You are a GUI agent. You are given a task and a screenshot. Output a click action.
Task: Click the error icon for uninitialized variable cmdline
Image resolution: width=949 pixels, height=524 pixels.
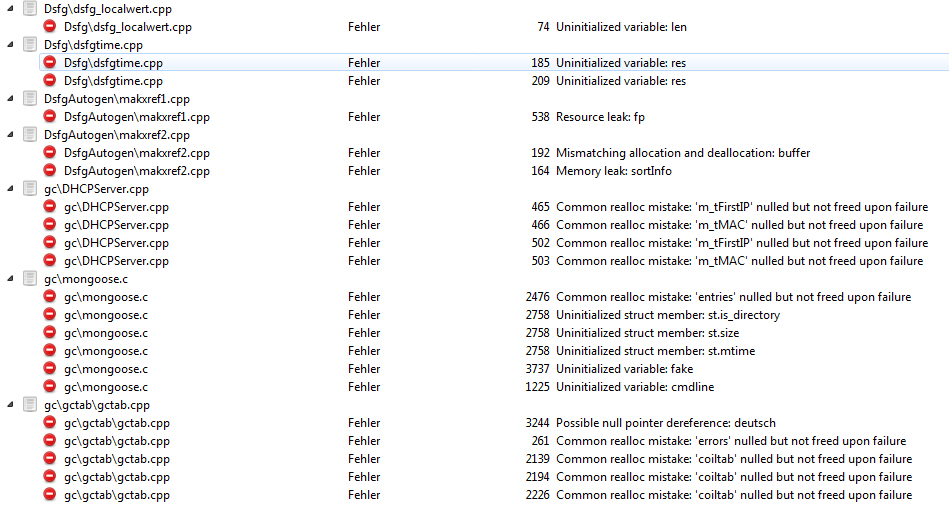(x=50, y=387)
